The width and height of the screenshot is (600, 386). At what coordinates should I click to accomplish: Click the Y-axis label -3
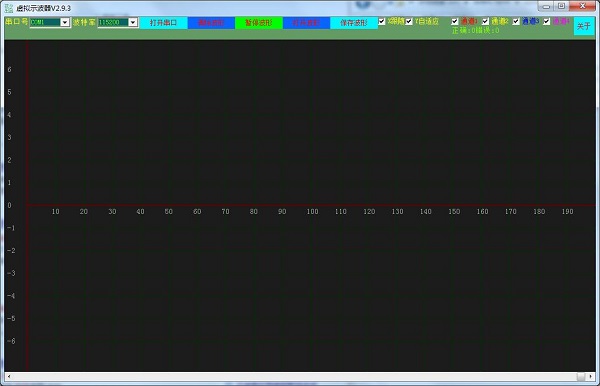(x=11, y=273)
